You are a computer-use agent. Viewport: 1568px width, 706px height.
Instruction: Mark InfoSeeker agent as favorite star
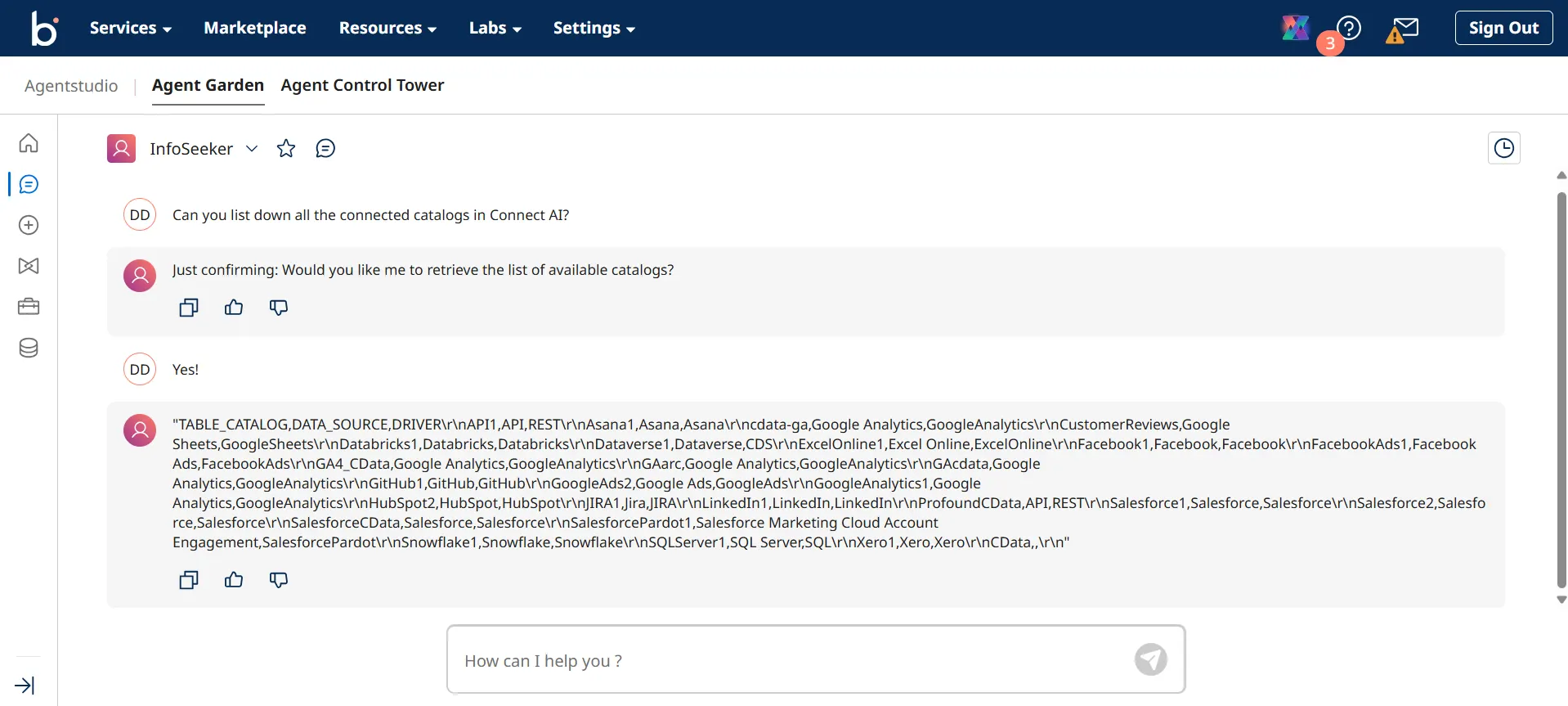[286, 148]
